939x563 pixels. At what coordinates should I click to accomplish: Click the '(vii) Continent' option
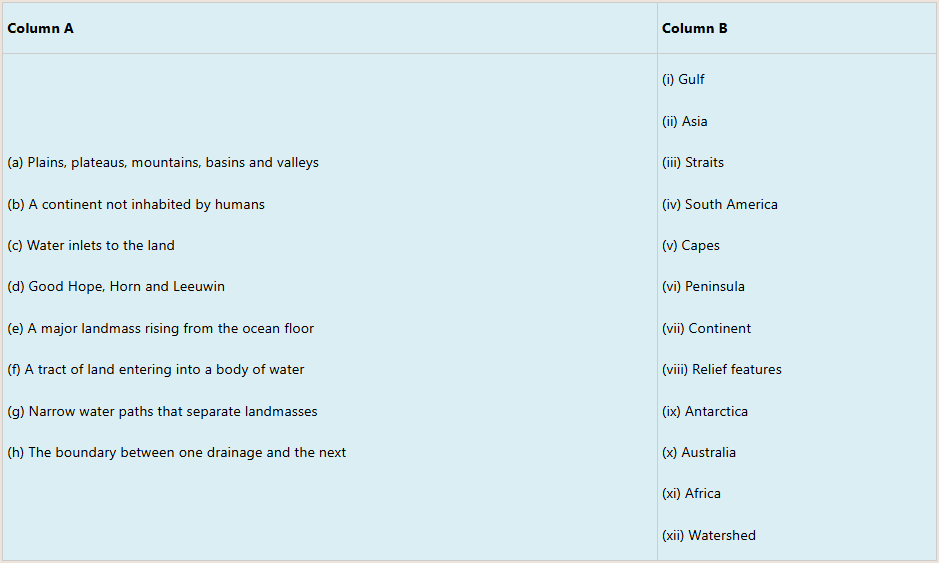pyautogui.click(x=706, y=328)
